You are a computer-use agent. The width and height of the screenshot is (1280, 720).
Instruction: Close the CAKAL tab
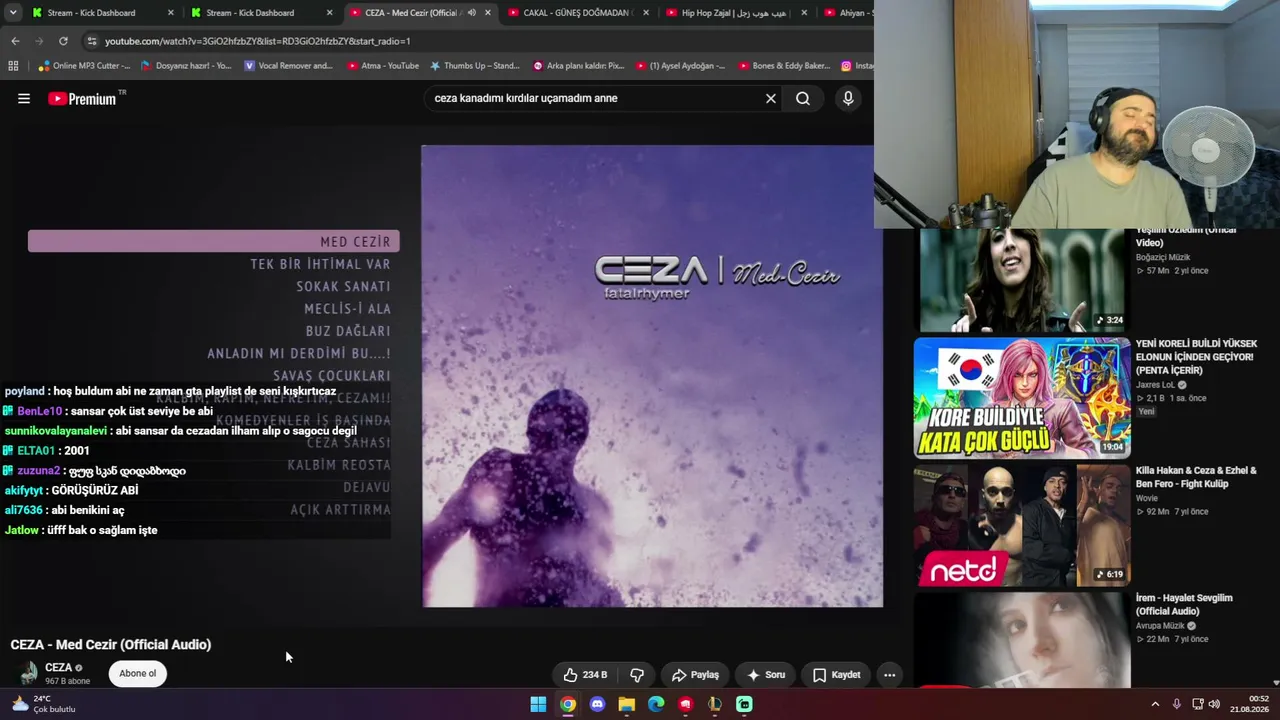[x=646, y=13]
